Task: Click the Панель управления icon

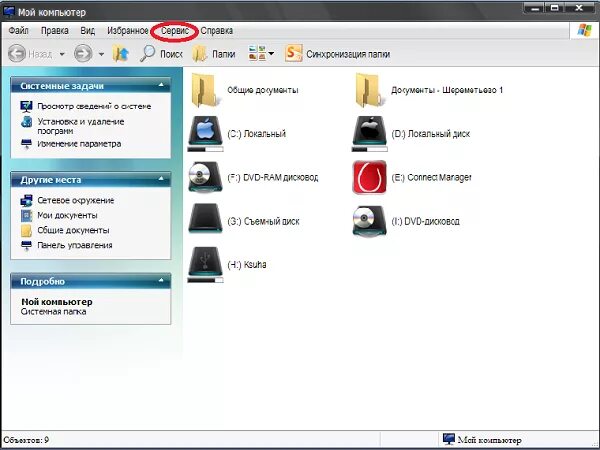Action: tap(26, 246)
